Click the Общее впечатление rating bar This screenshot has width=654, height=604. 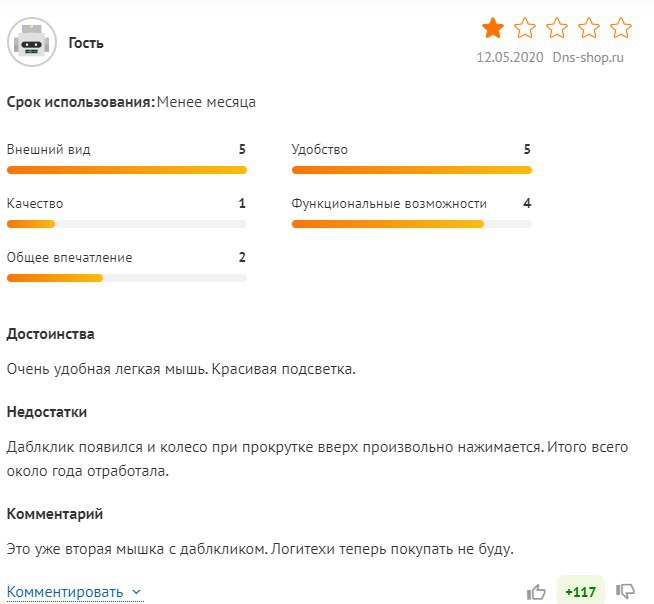point(126,278)
